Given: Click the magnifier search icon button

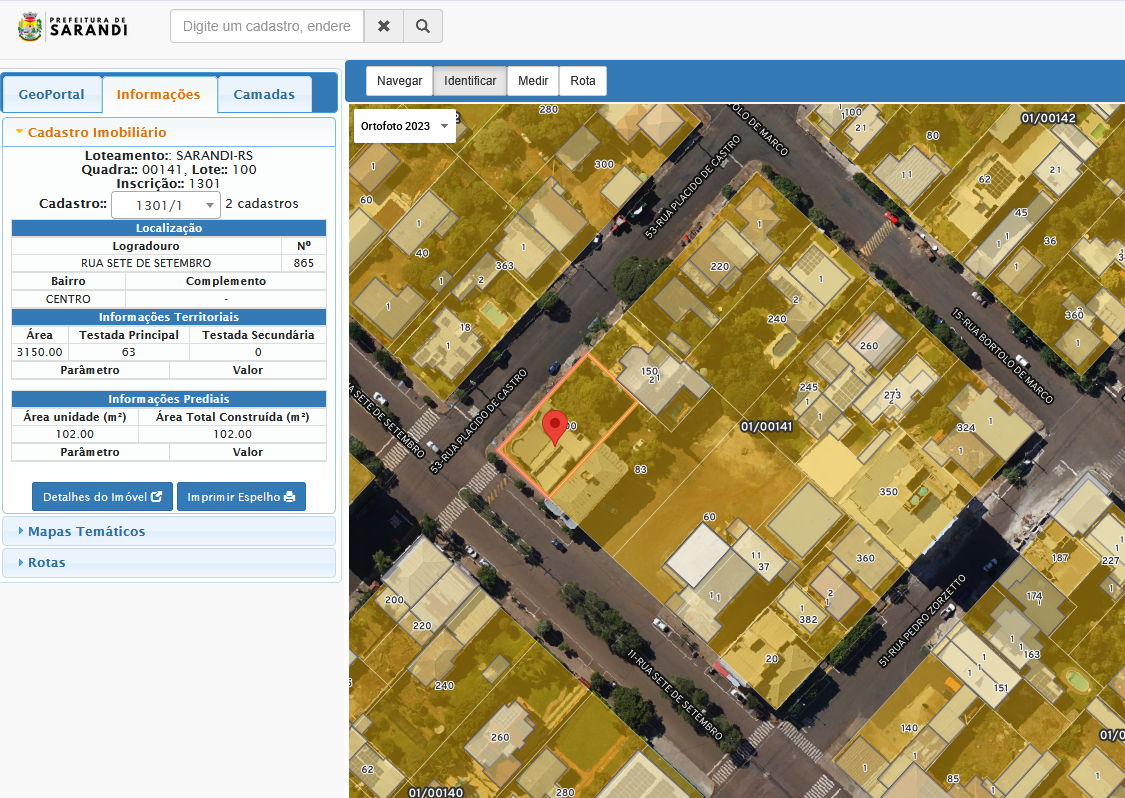Looking at the screenshot, I should [x=423, y=27].
